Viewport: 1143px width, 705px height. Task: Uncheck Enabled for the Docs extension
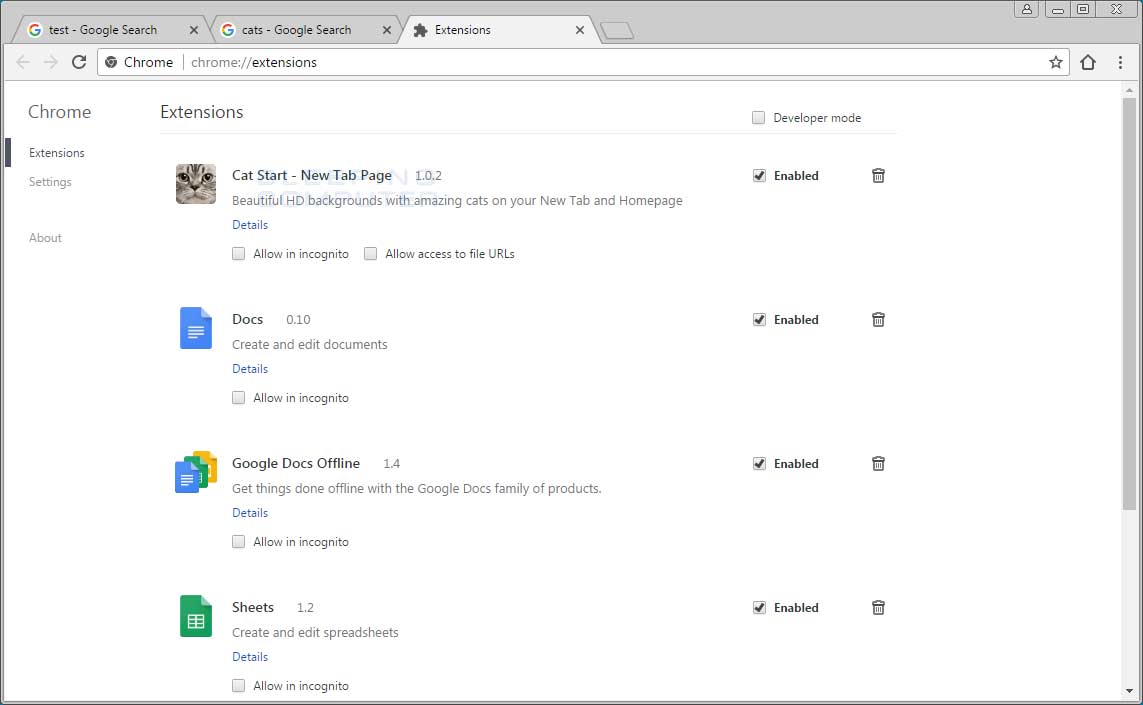tap(760, 320)
